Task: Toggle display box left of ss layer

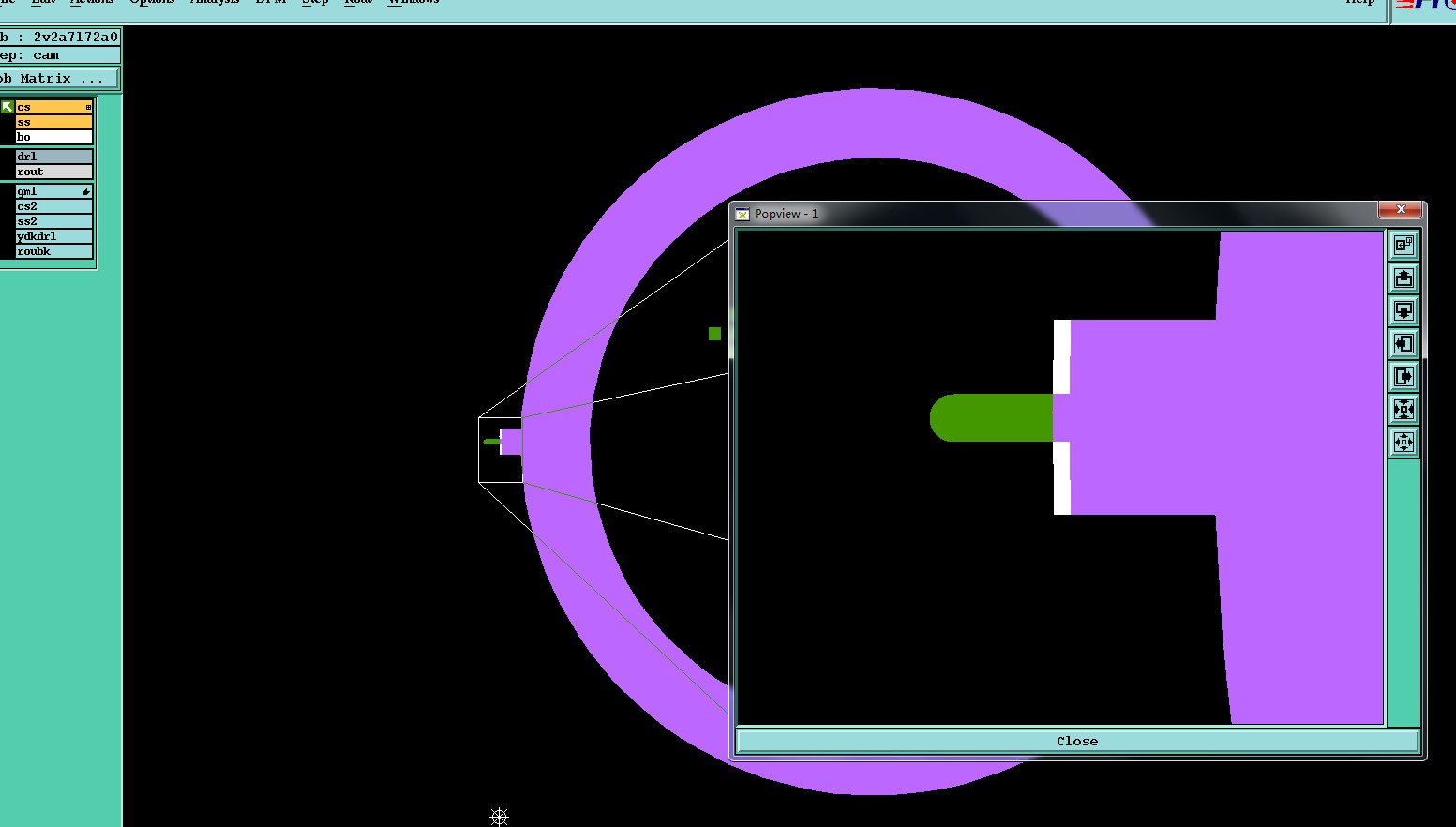Action: (8, 122)
